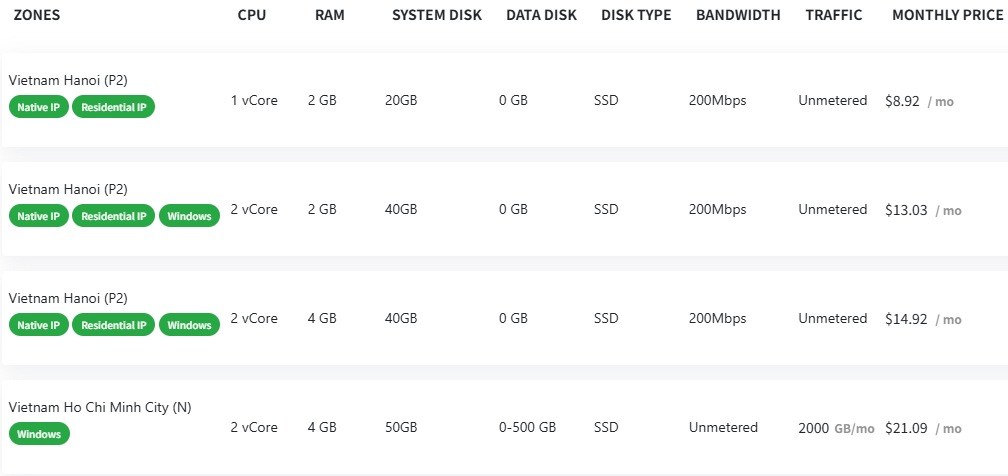Click the SYSTEM DISK column header
The height and width of the screenshot is (476, 1008).
(x=436, y=15)
